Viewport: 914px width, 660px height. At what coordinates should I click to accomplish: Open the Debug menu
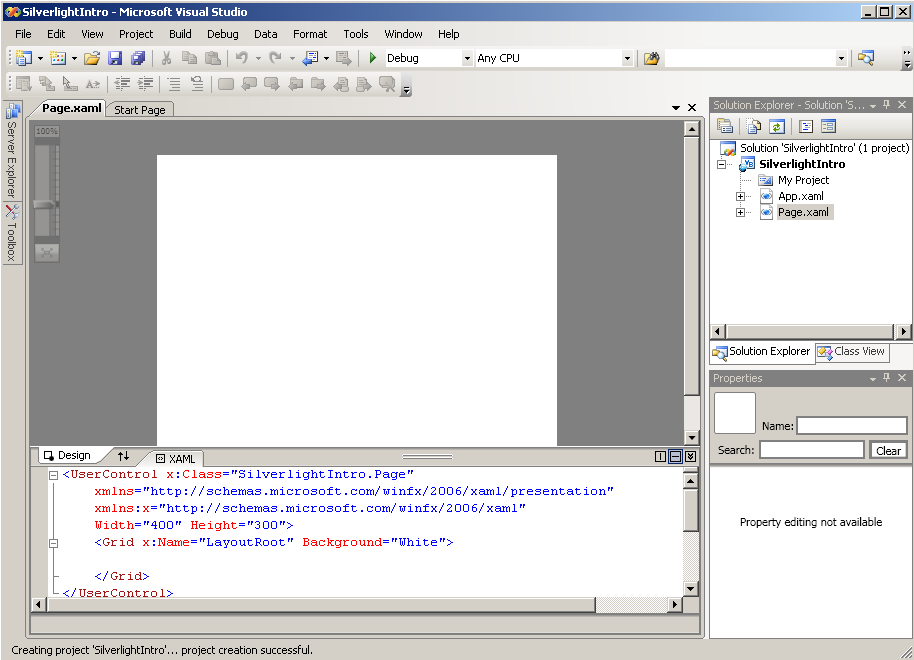pyautogui.click(x=223, y=34)
